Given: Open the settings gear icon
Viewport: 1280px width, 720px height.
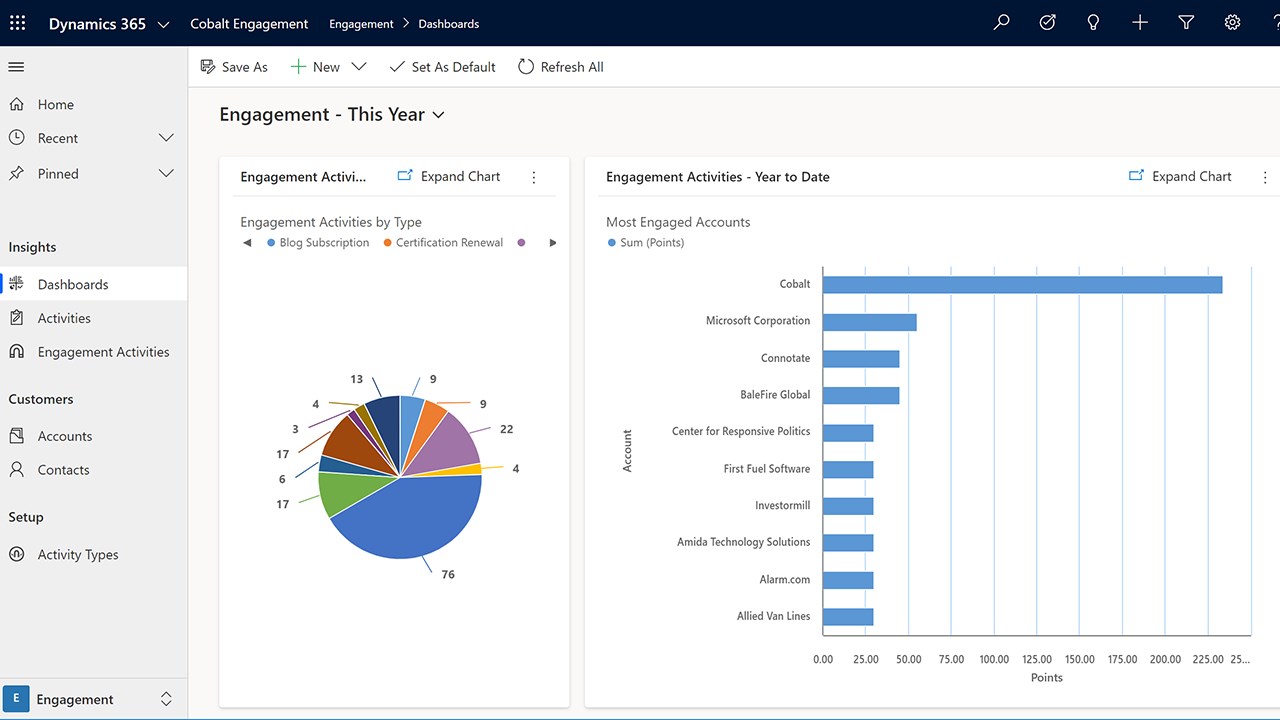Looking at the screenshot, I should [x=1232, y=23].
